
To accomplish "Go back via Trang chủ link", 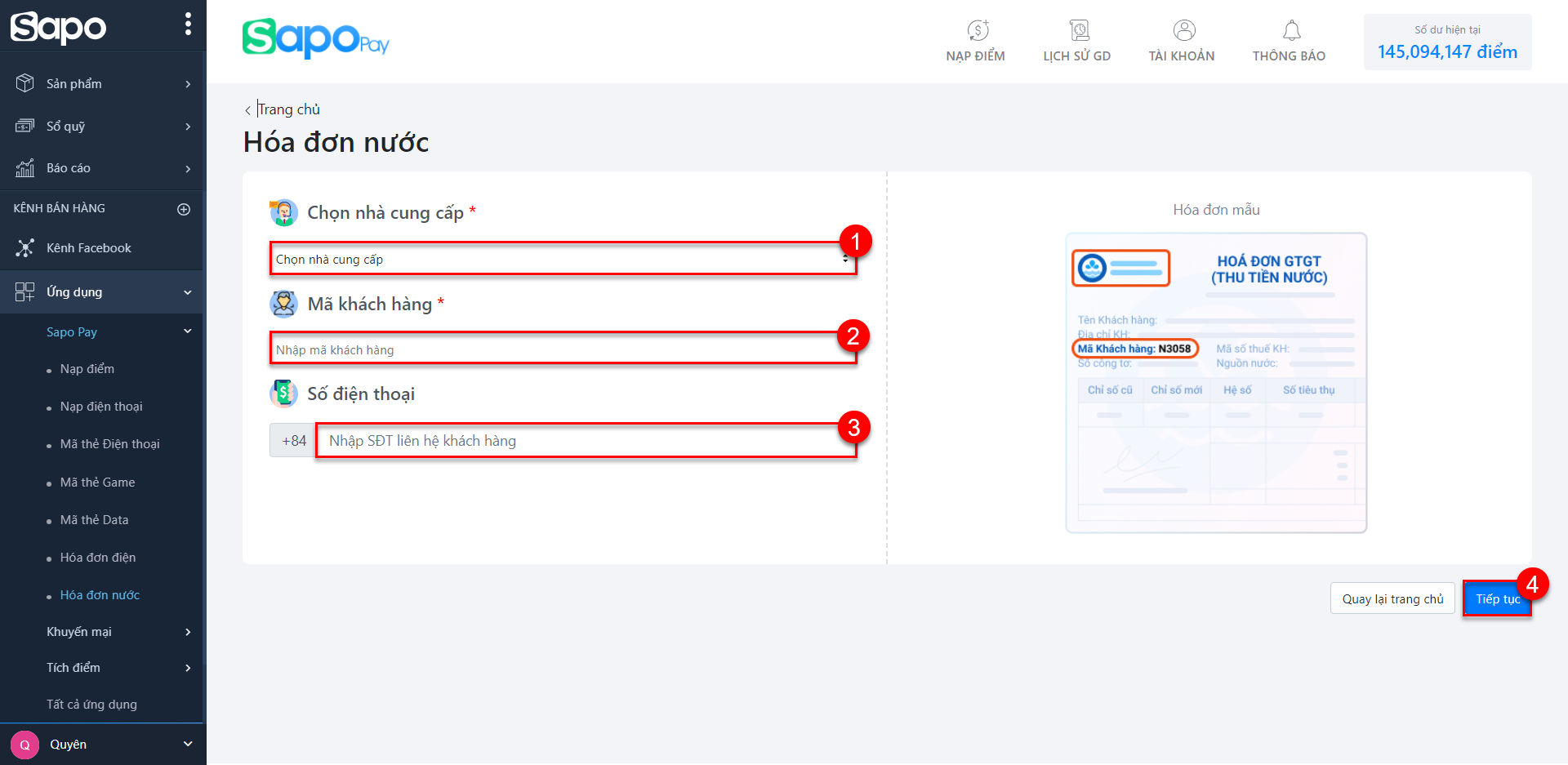I will point(289,109).
